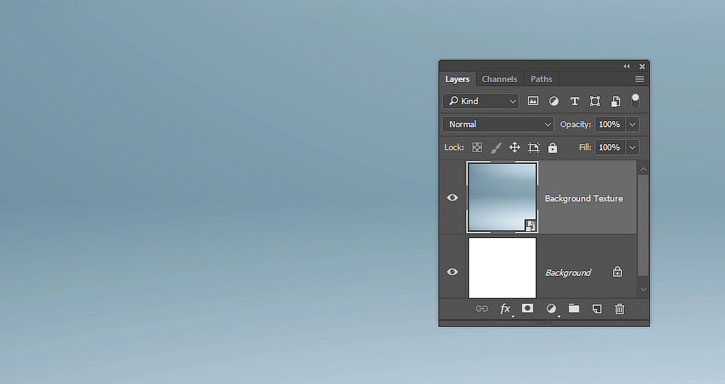Screen dimensions: 725x384
Task: Lock transparent pixels icon
Action: pyautogui.click(x=477, y=147)
